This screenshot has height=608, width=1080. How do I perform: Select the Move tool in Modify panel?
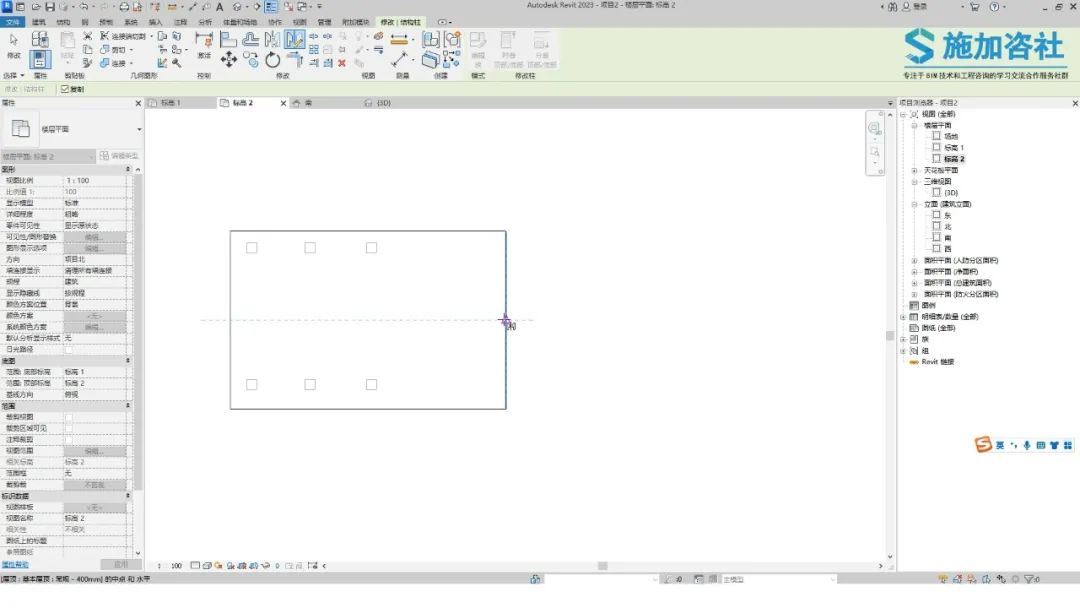click(x=229, y=60)
